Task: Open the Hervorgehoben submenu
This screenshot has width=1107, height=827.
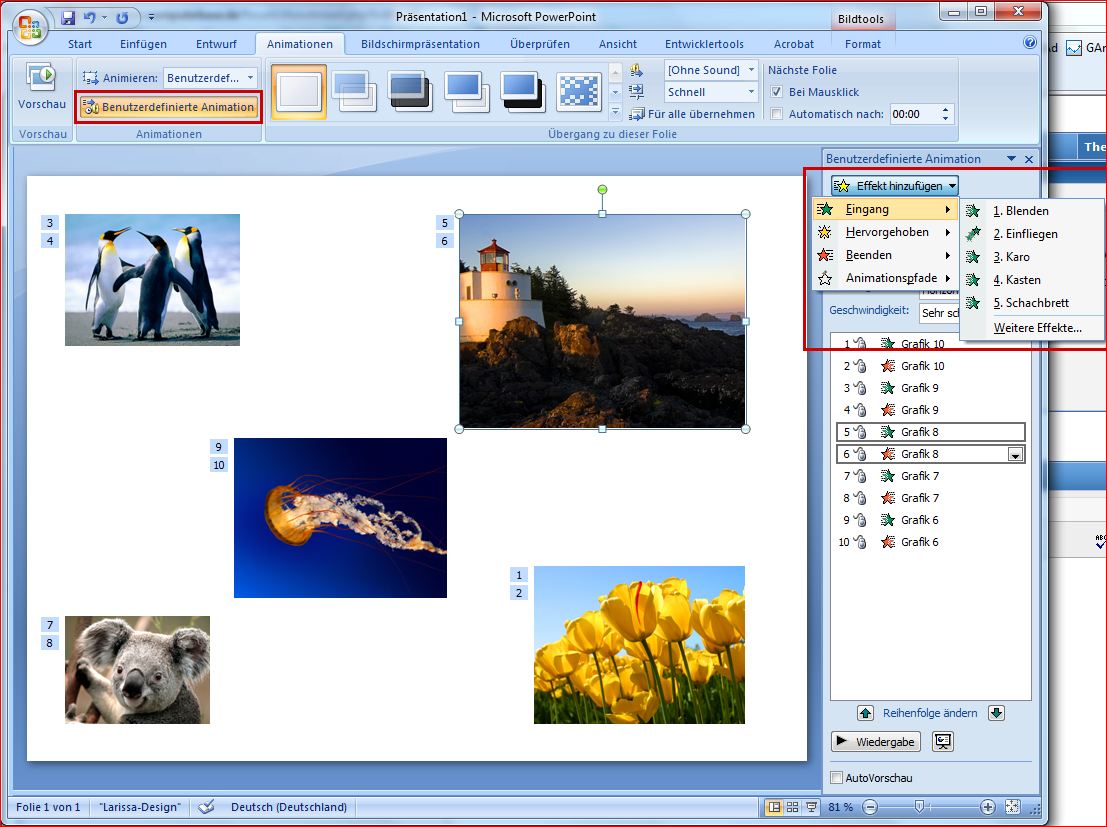Action: point(885,232)
